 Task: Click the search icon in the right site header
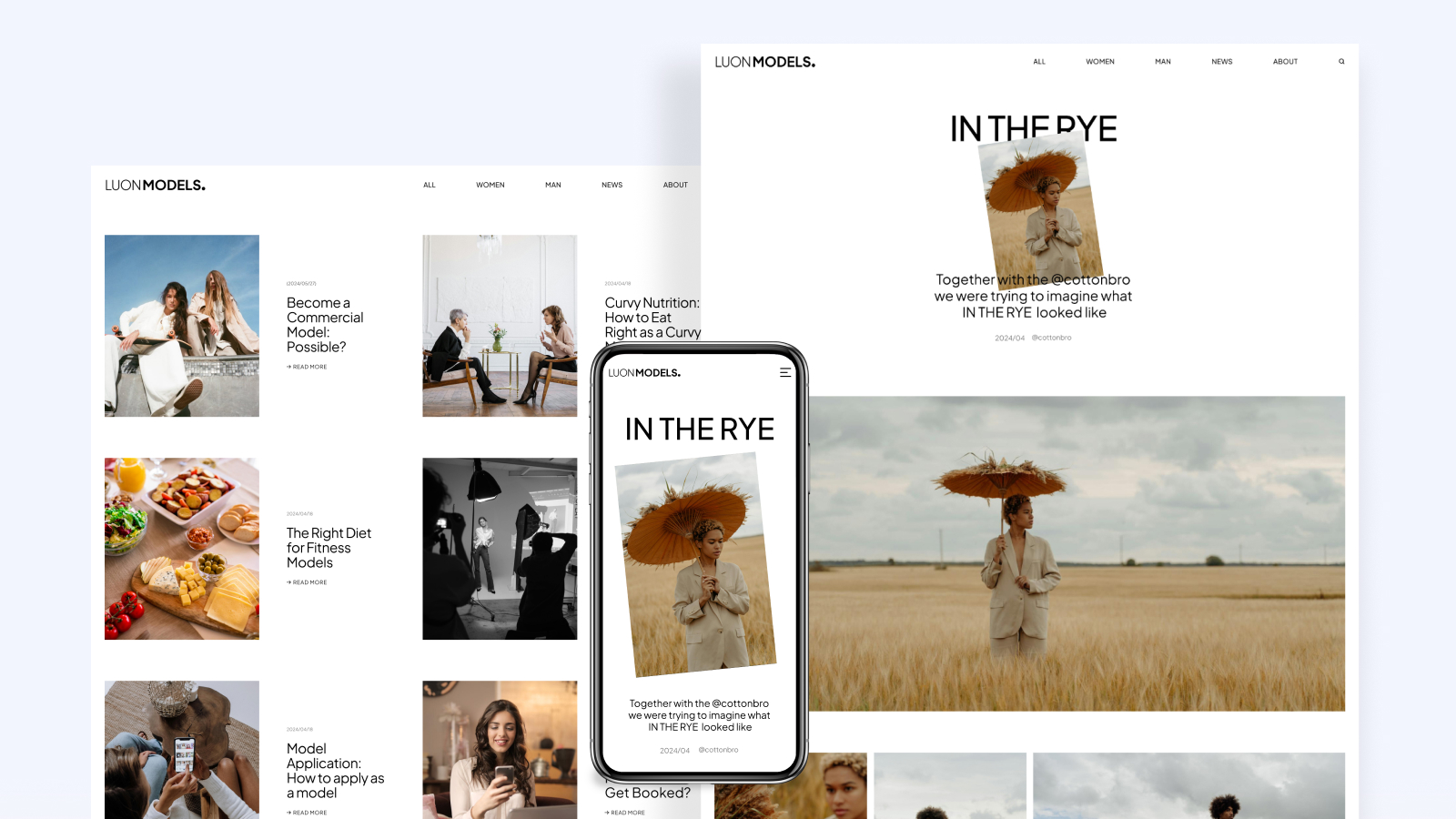click(1341, 62)
